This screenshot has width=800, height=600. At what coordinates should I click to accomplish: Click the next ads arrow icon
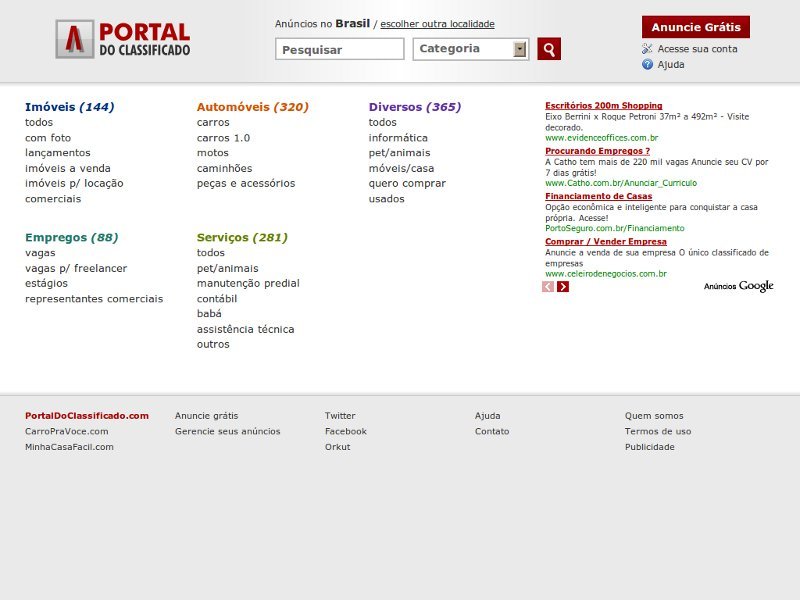563,287
